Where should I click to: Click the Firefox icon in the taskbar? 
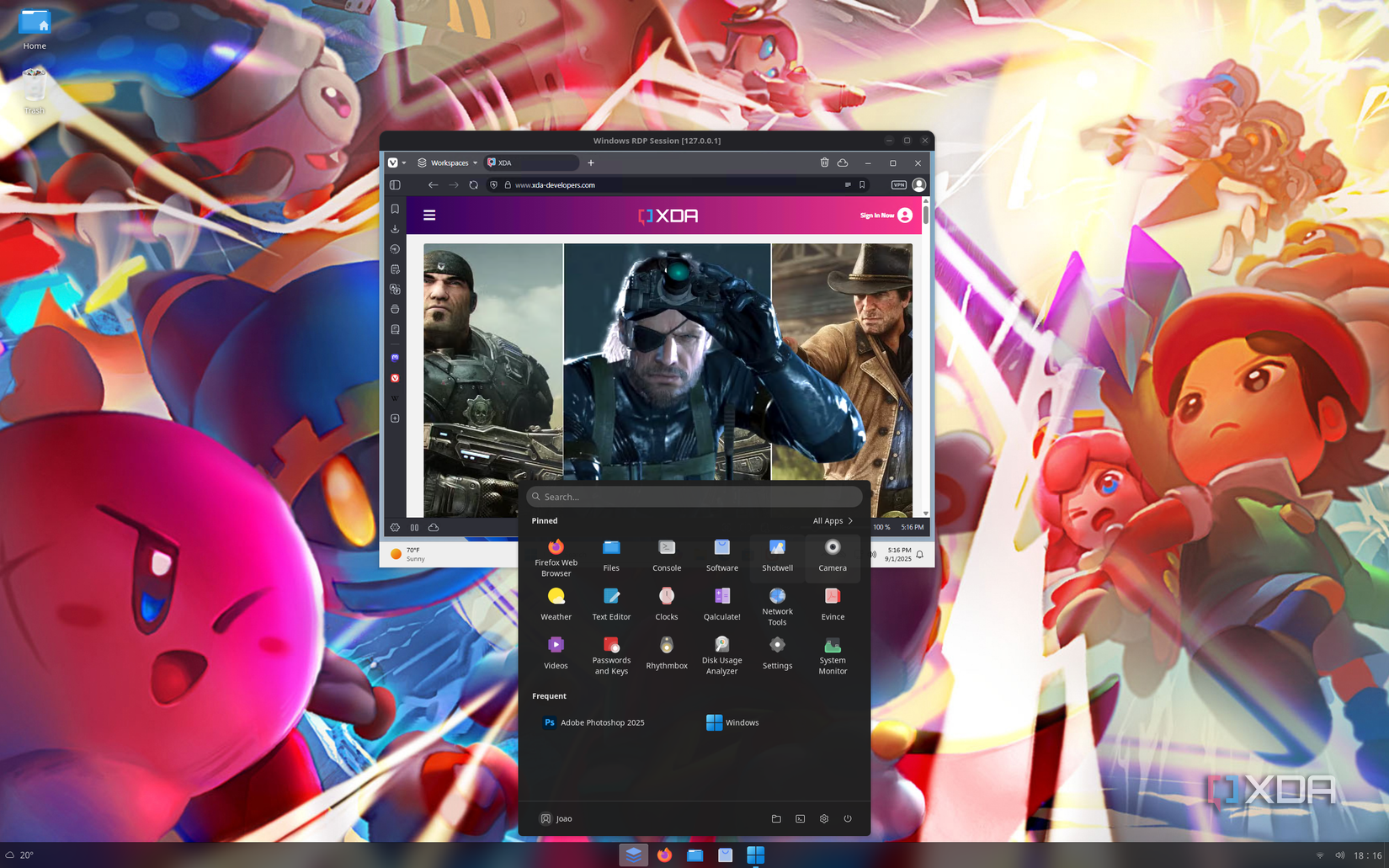tap(664, 855)
